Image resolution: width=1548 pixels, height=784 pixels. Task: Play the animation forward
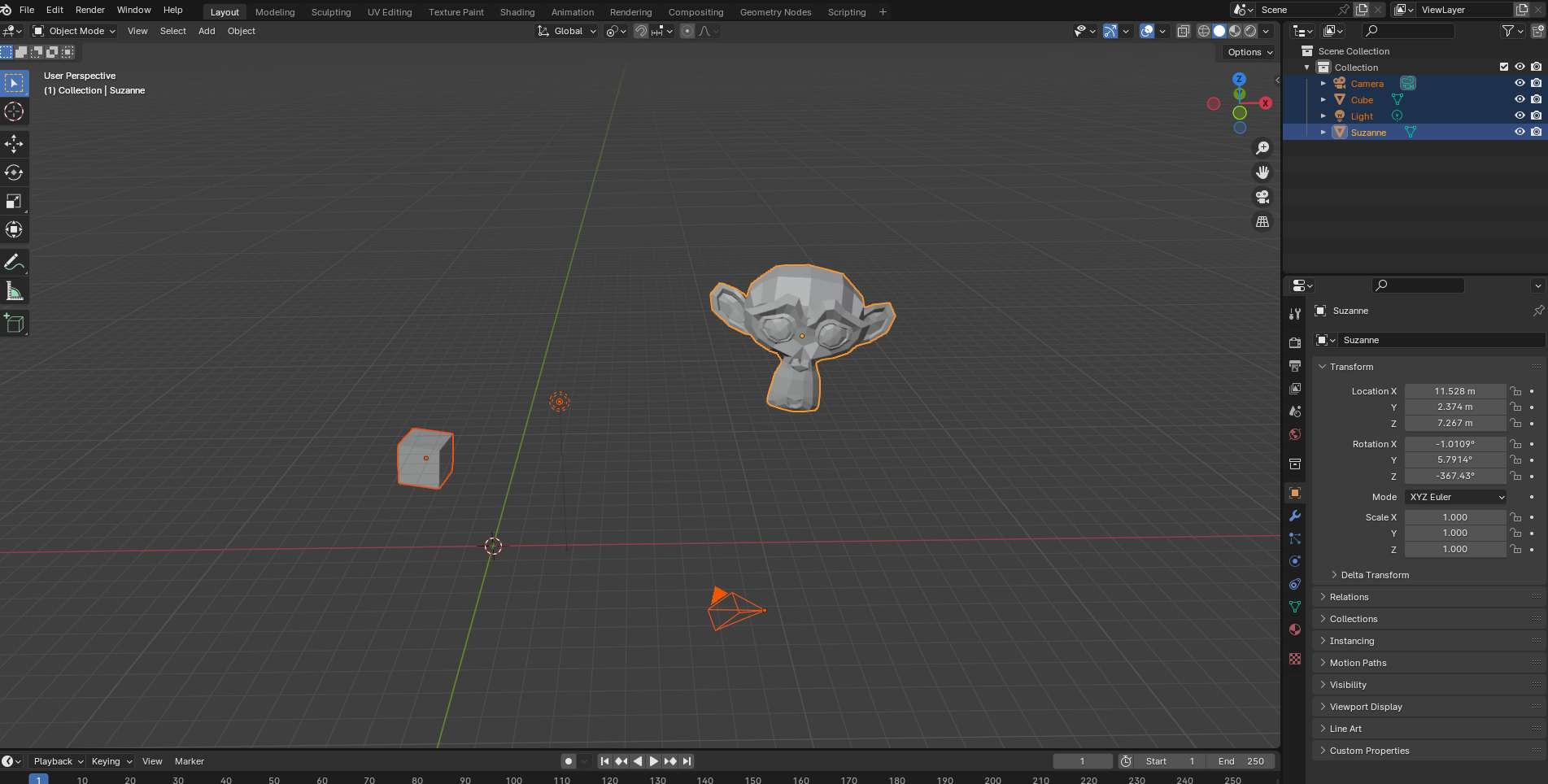tap(654, 761)
